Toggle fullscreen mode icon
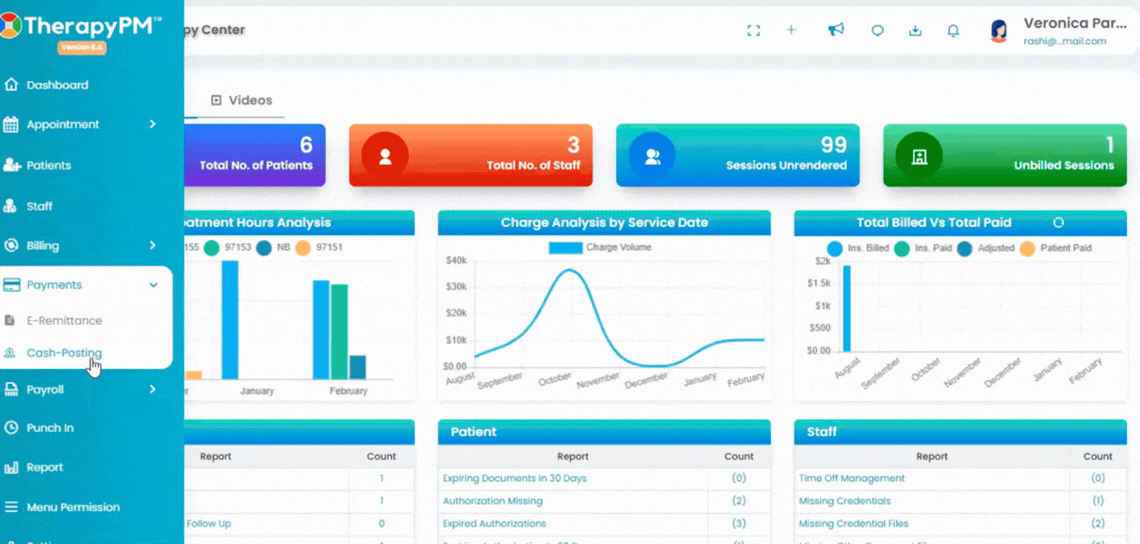 coord(753,30)
